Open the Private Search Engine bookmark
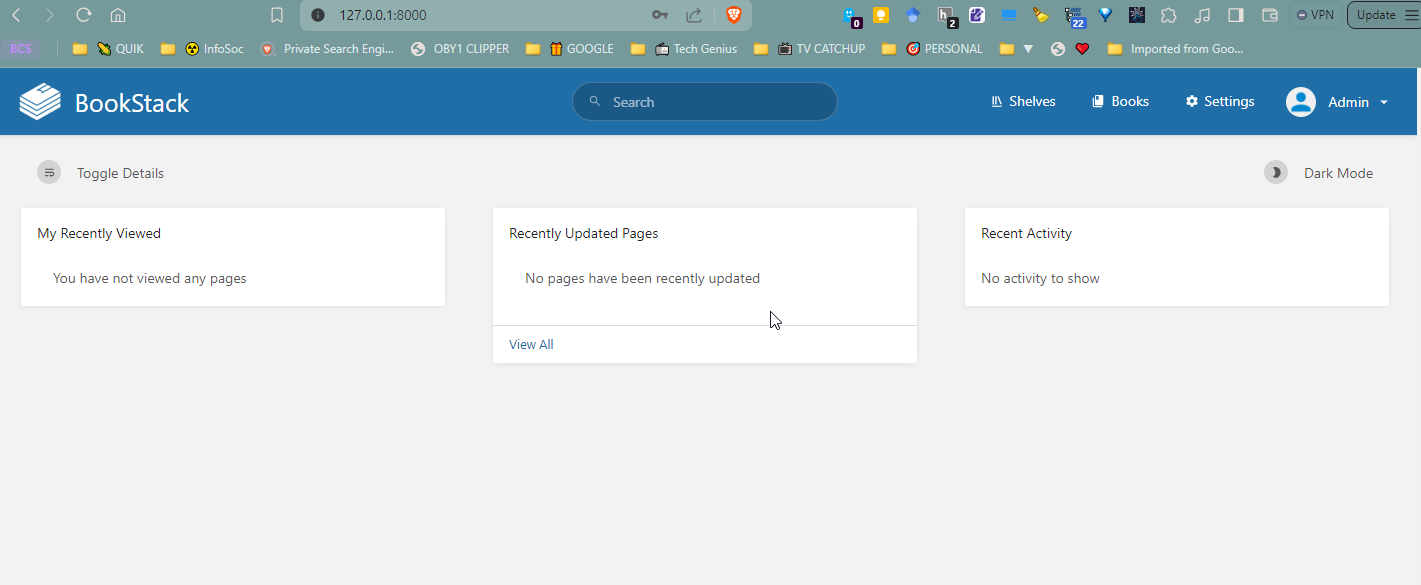Screen dimensions: 1421x585 point(328,48)
